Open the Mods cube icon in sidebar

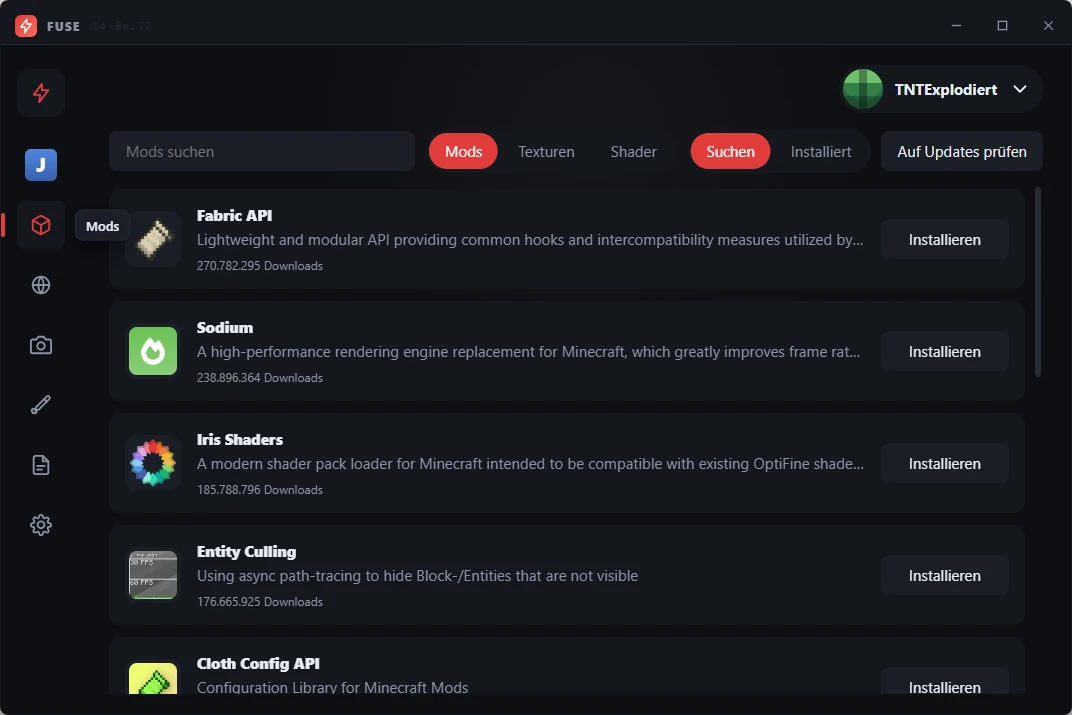tap(41, 225)
